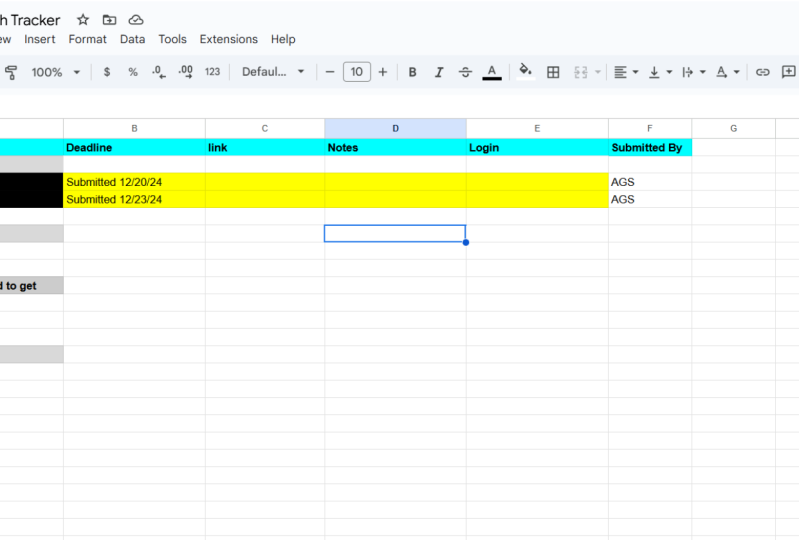Format as percent
The width and height of the screenshot is (799, 540).
[132, 72]
